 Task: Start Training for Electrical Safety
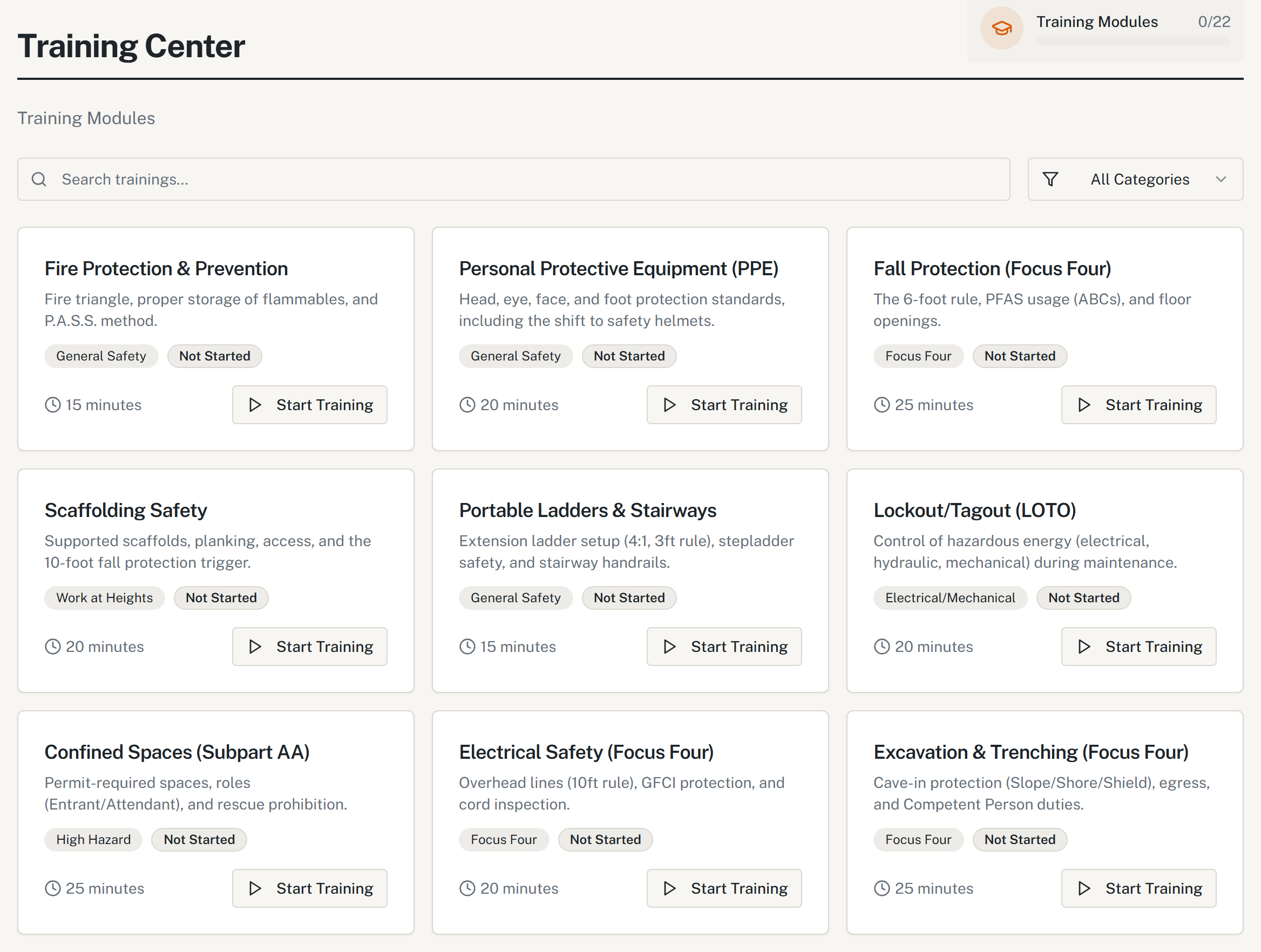pos(724,888)
